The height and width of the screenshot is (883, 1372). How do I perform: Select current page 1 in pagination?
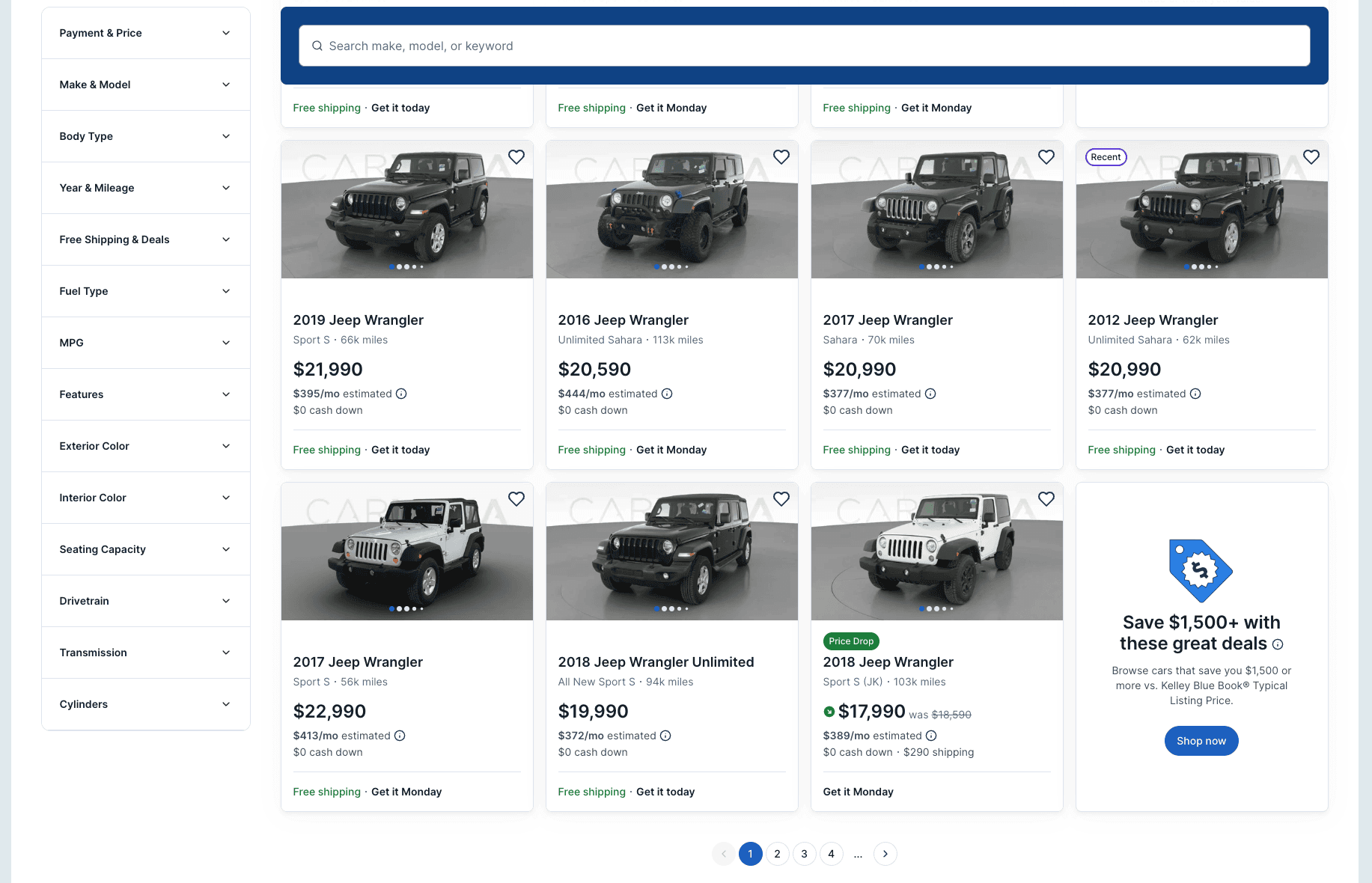(x=751, y=854)
